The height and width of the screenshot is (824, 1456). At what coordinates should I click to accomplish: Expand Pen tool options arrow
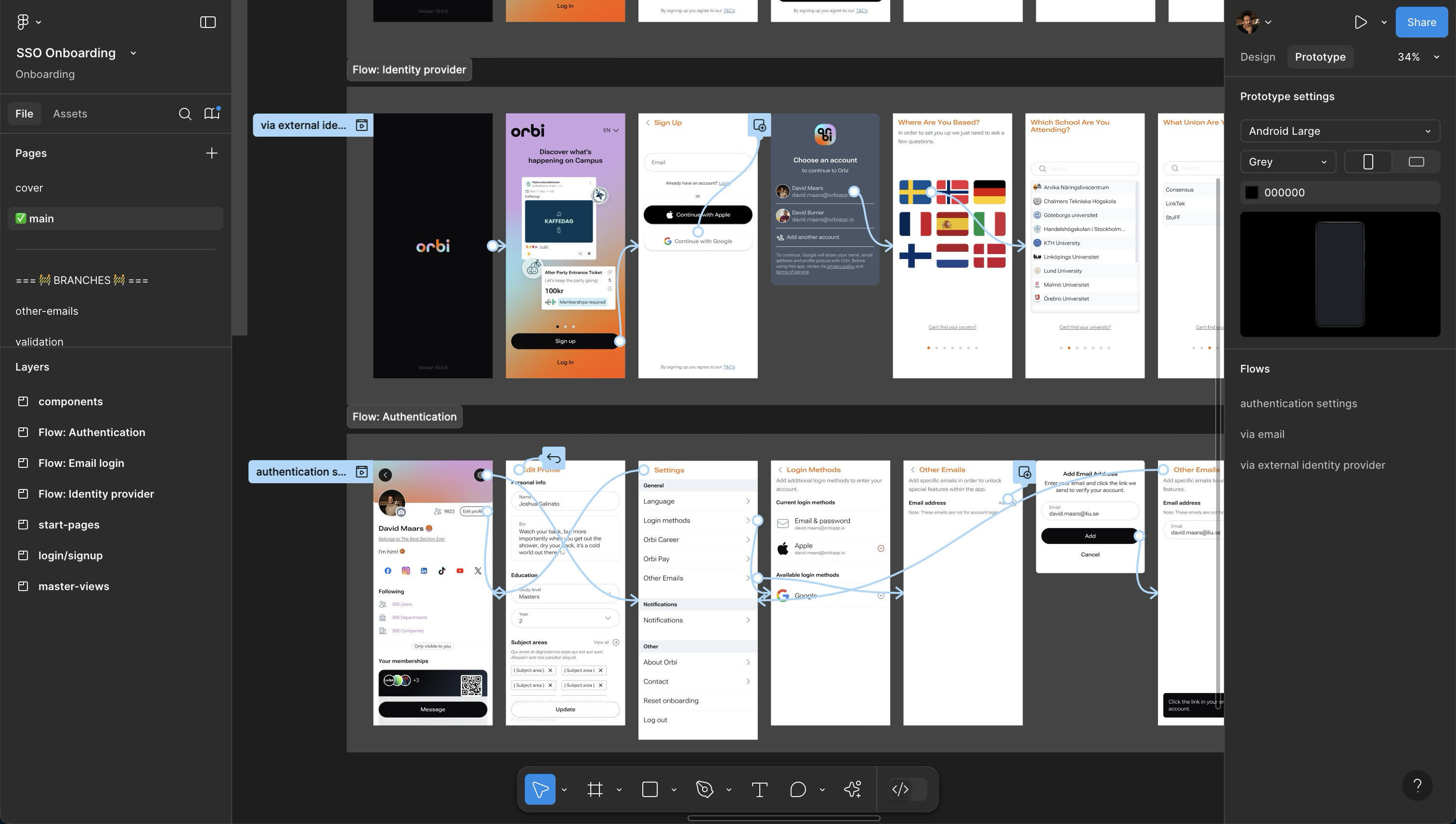pyautogui.click(x=728, y=789)
